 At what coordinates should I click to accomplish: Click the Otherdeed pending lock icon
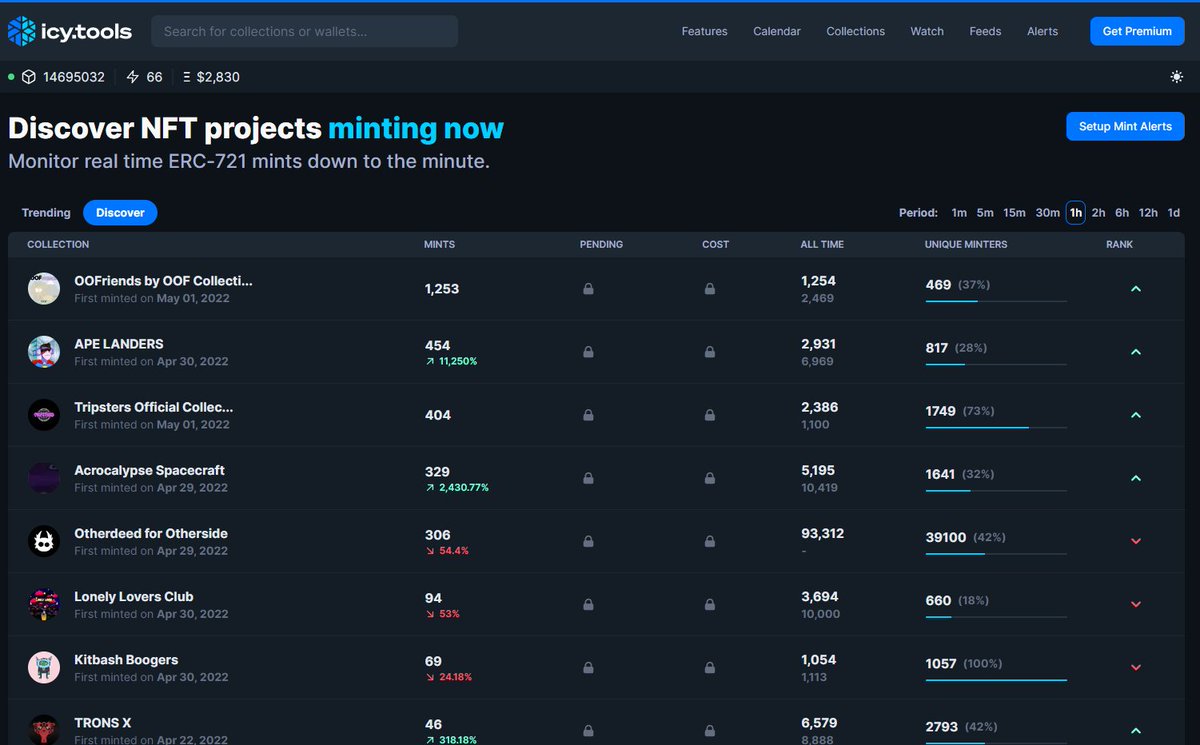(x=588, y=541)
